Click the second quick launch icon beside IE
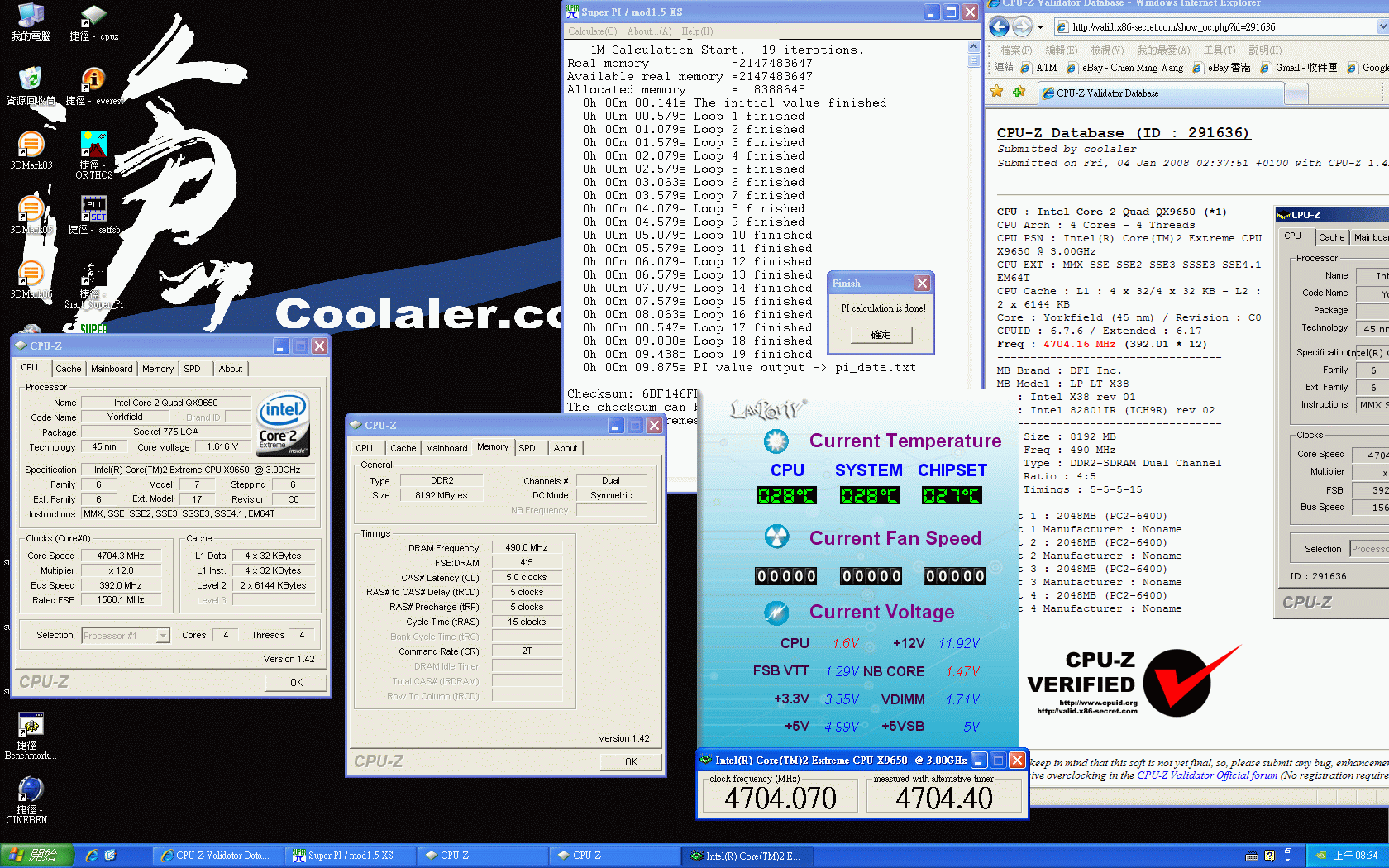The image size is (1389, 868). point(110,856)
